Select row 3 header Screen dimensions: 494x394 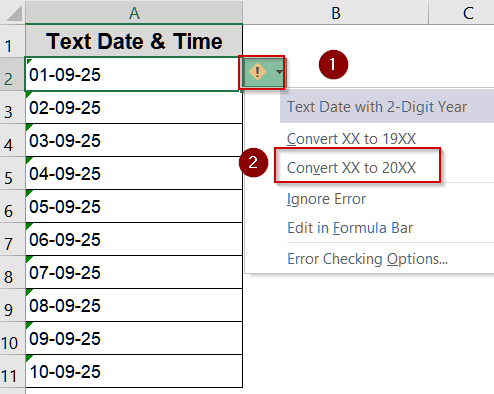tap(12, 107)
